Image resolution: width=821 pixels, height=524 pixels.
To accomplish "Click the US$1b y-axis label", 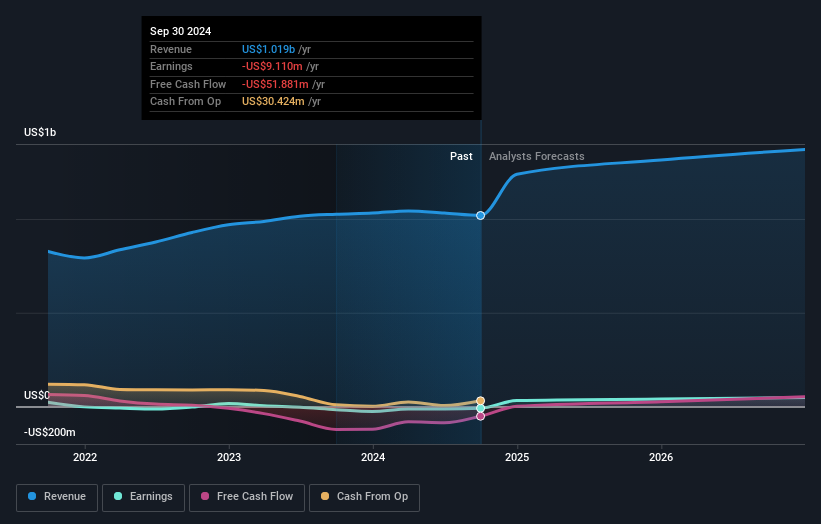I will pos(40,132).
